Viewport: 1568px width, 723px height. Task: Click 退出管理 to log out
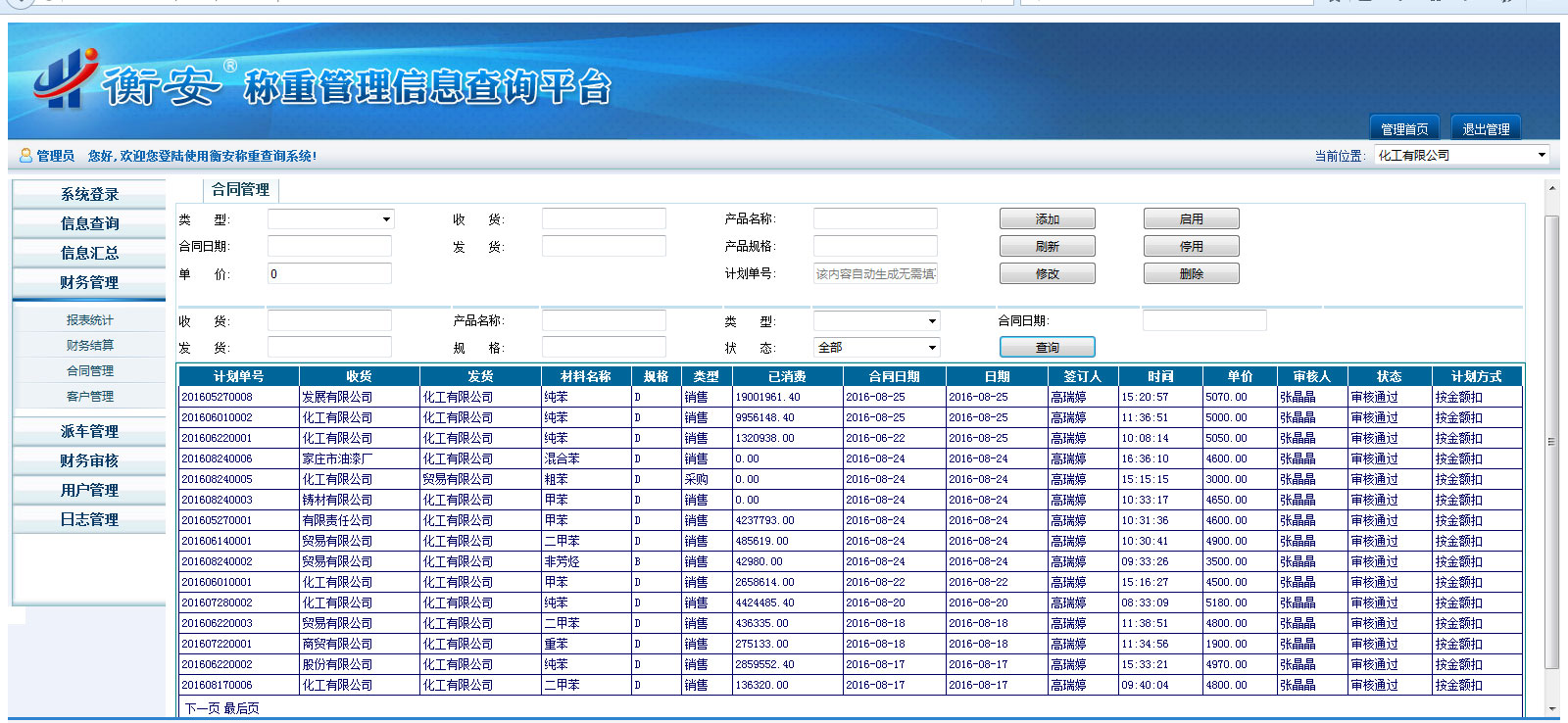click(x=1486, y=129)
